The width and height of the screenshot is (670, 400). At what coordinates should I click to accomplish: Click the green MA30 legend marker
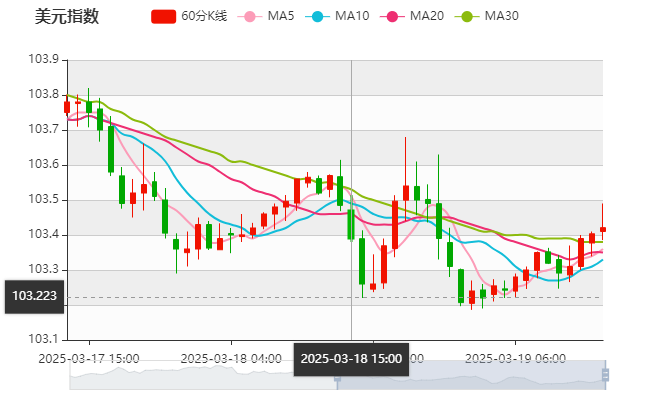click(x=467, y=16)
